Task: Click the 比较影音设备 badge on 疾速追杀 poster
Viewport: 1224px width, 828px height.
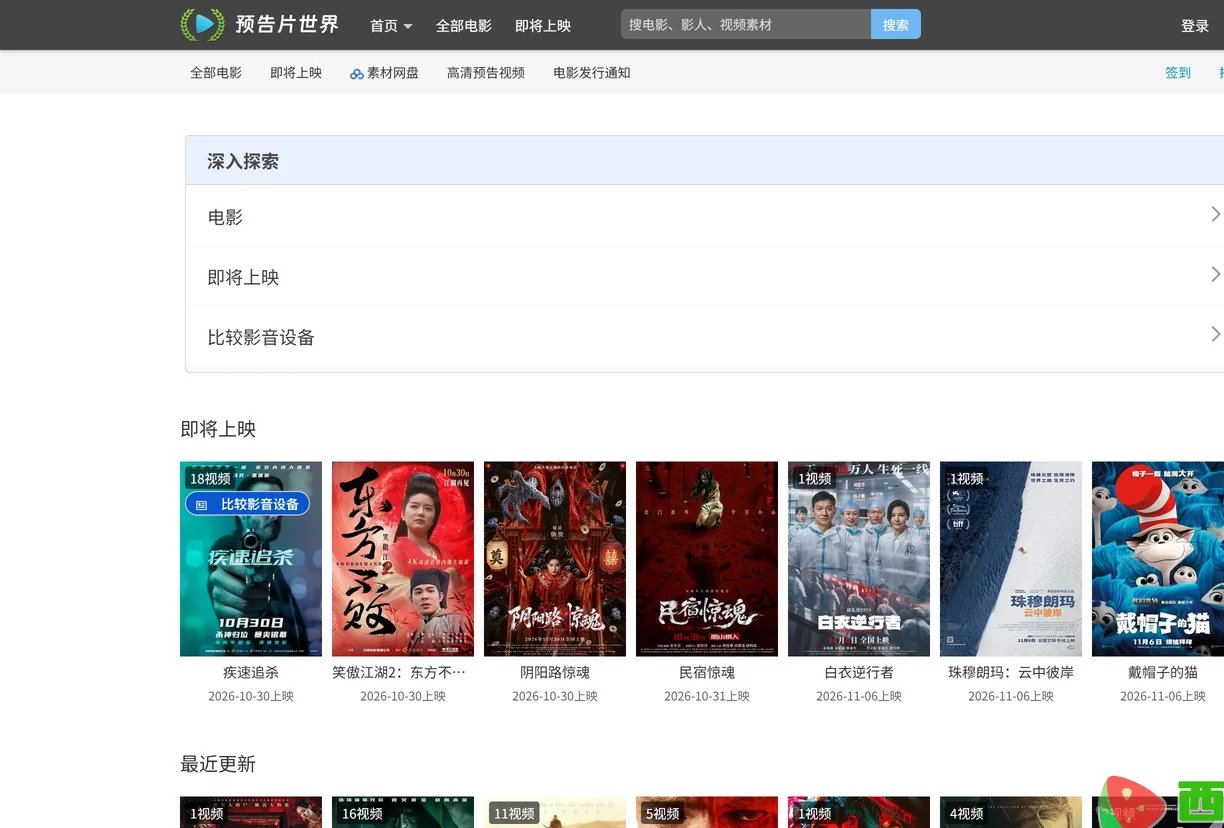Action: 247,504
